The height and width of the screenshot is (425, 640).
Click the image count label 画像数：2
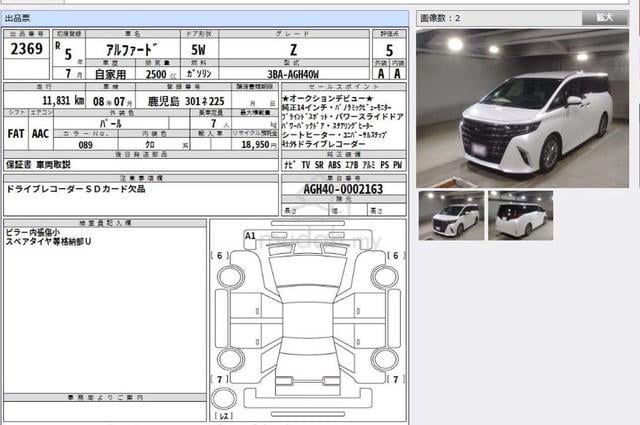[440, 18]
